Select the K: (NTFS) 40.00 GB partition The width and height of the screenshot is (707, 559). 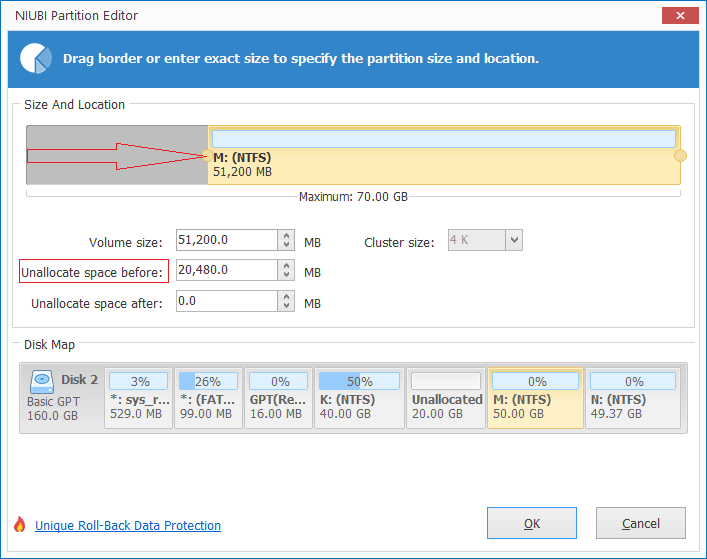[x=358, y=398]
